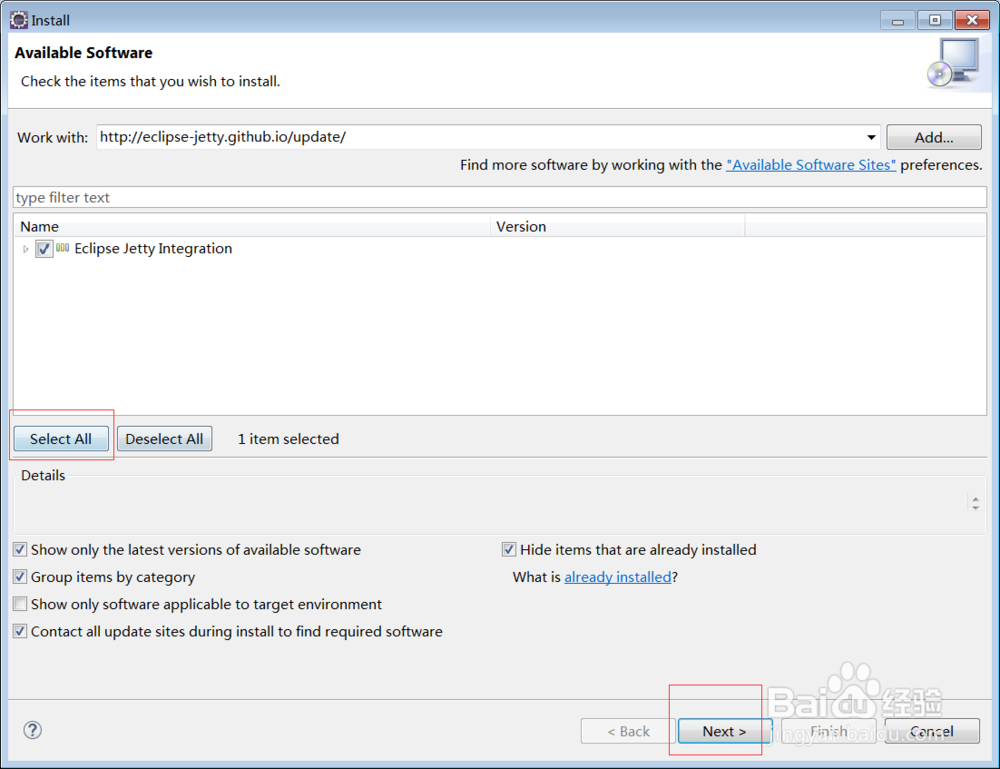Open the already installed link
Viewport: 1000px width, 769px height.
[x=618, y=577]
